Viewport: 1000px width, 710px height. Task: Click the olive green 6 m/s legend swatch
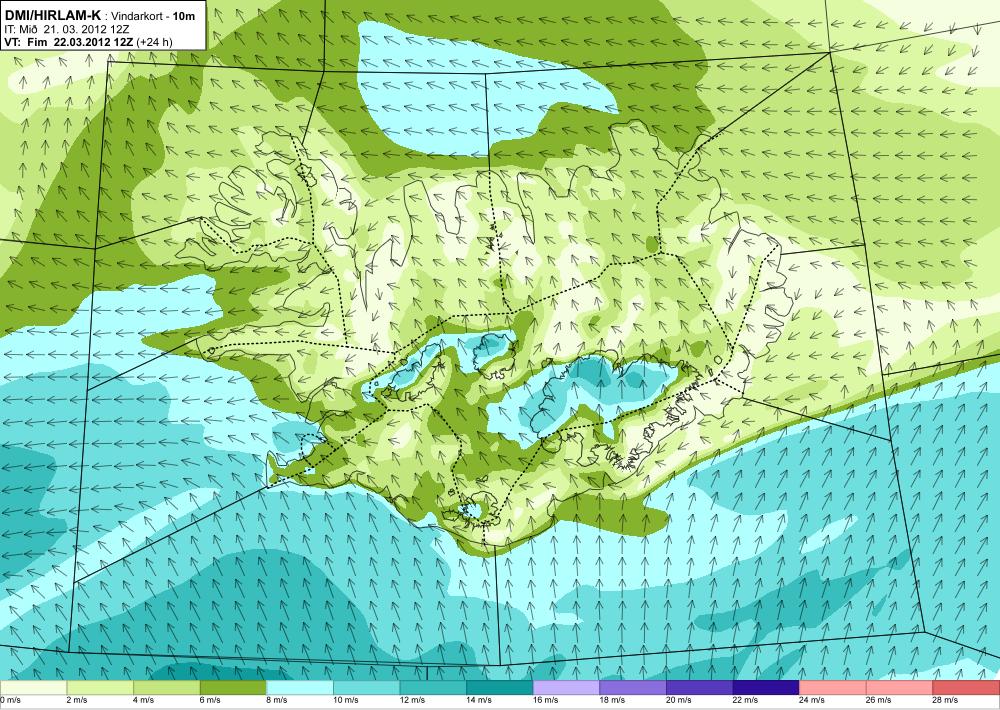point(233,688)
